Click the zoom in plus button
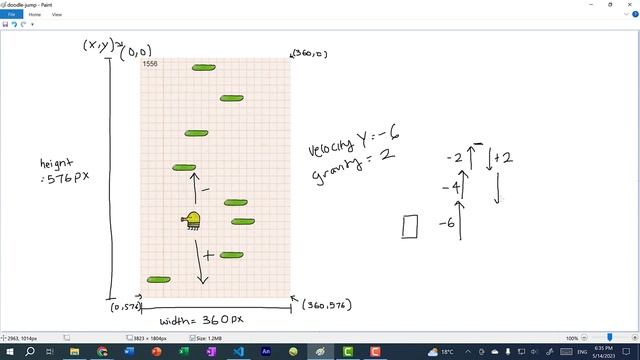Image resolution: width=640 pixels, height=360 pixels. 635,338
